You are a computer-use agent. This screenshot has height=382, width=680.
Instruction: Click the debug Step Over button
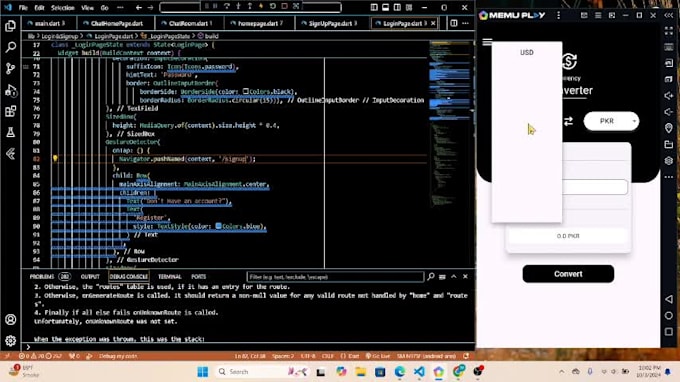click(x=227, y=6)
